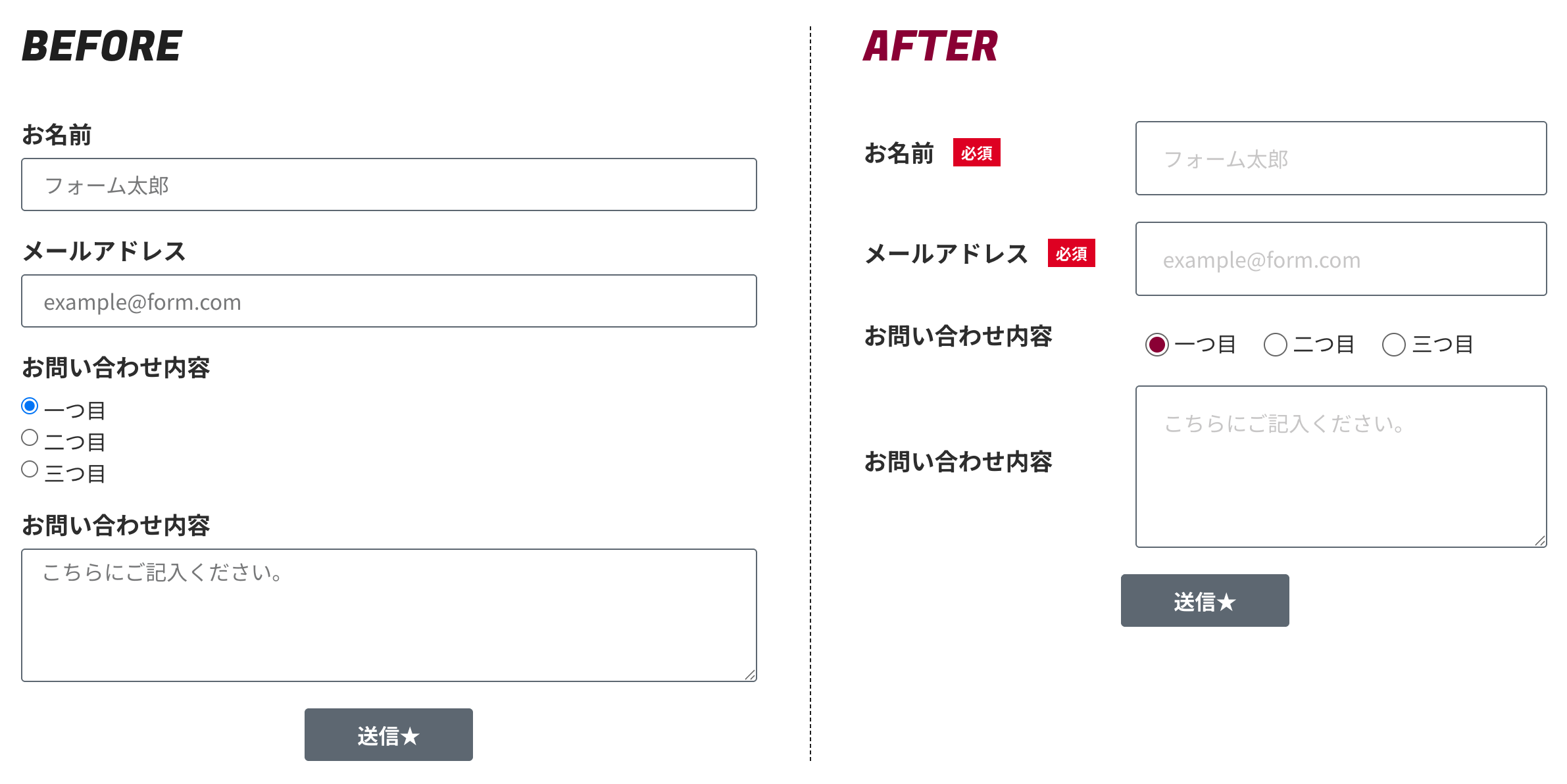Click the message textarea in the BEFORE form
This screenshot has width=1567, height=784.
(388, 615)
